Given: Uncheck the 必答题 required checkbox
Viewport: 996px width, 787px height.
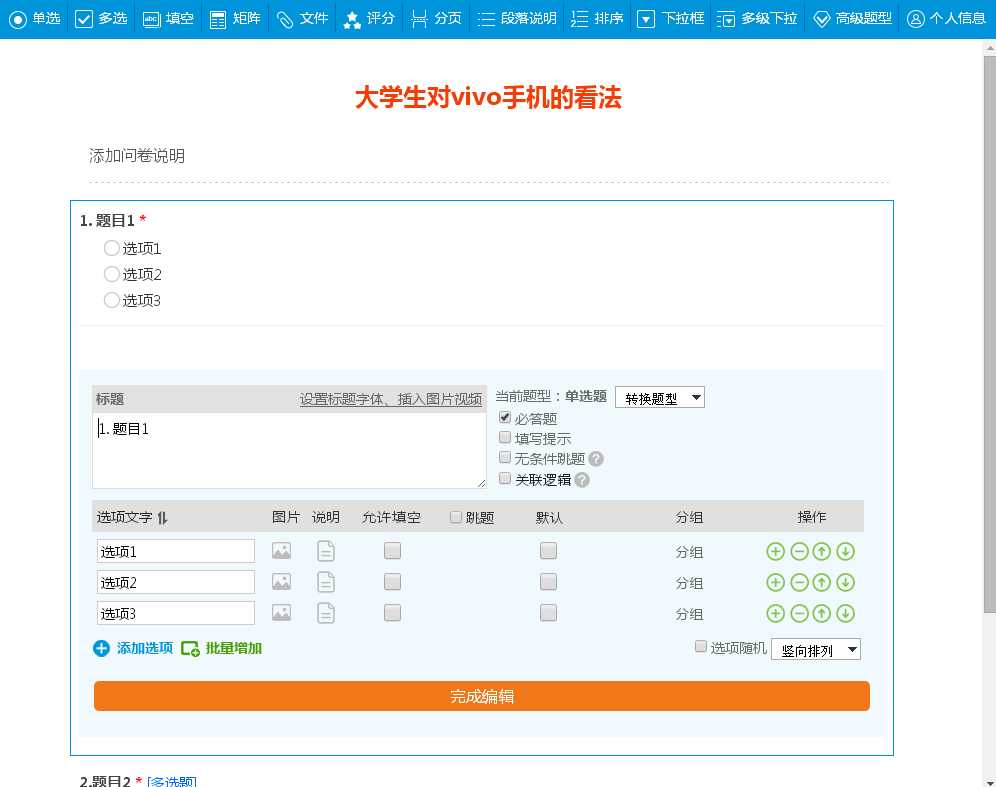Looking at the screenshot, I should (505, 417).
